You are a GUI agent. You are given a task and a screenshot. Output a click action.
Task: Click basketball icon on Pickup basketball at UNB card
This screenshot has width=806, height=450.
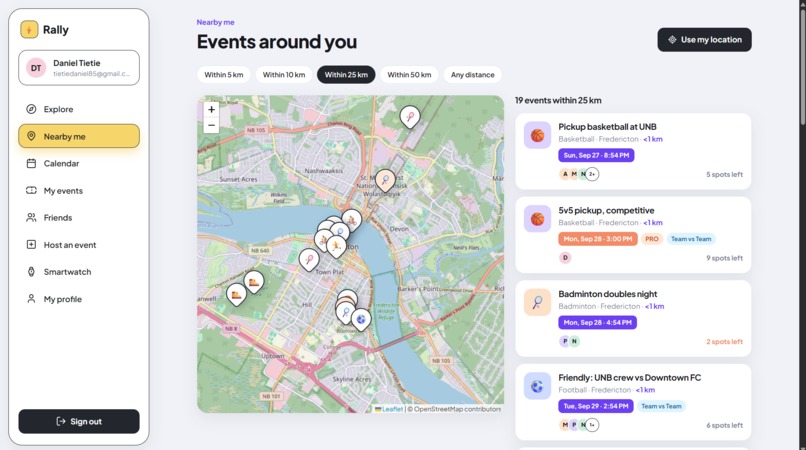tap(537, 135)
